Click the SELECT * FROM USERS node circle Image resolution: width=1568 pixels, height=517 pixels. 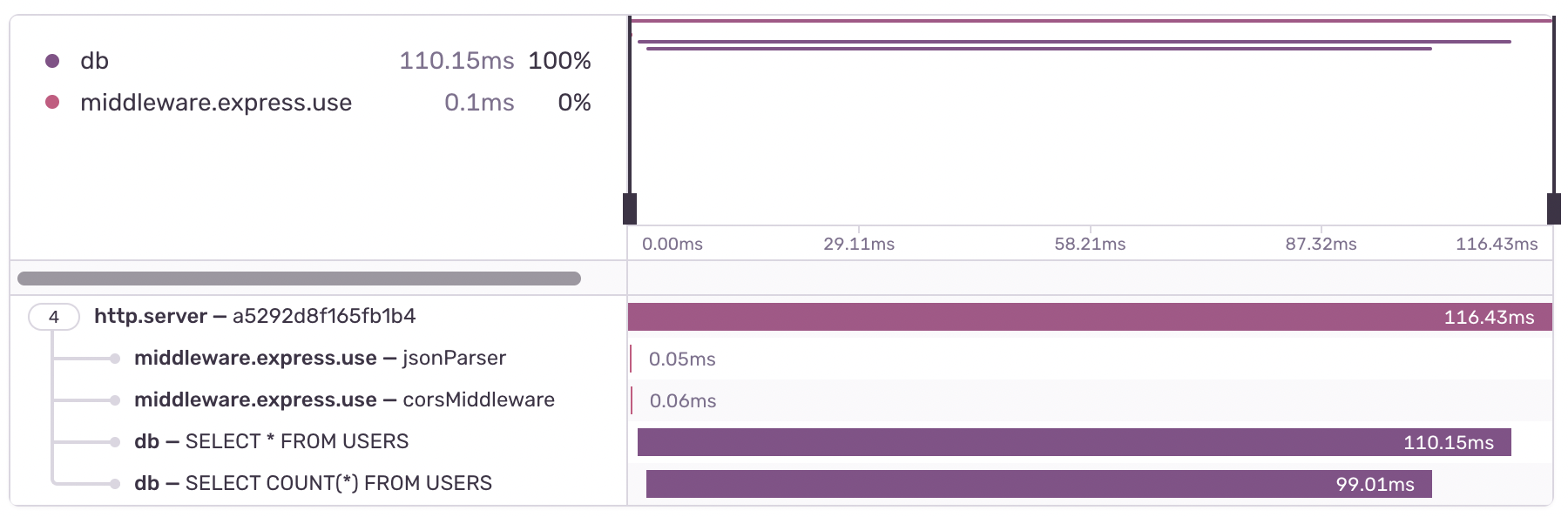(116, 441)
